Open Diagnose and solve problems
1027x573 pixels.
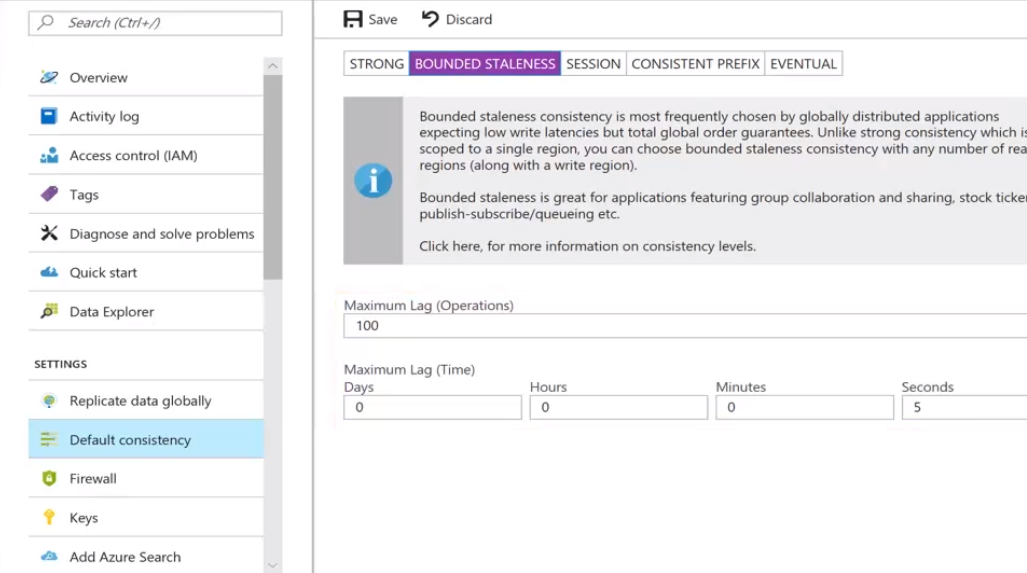click(146, 233)
